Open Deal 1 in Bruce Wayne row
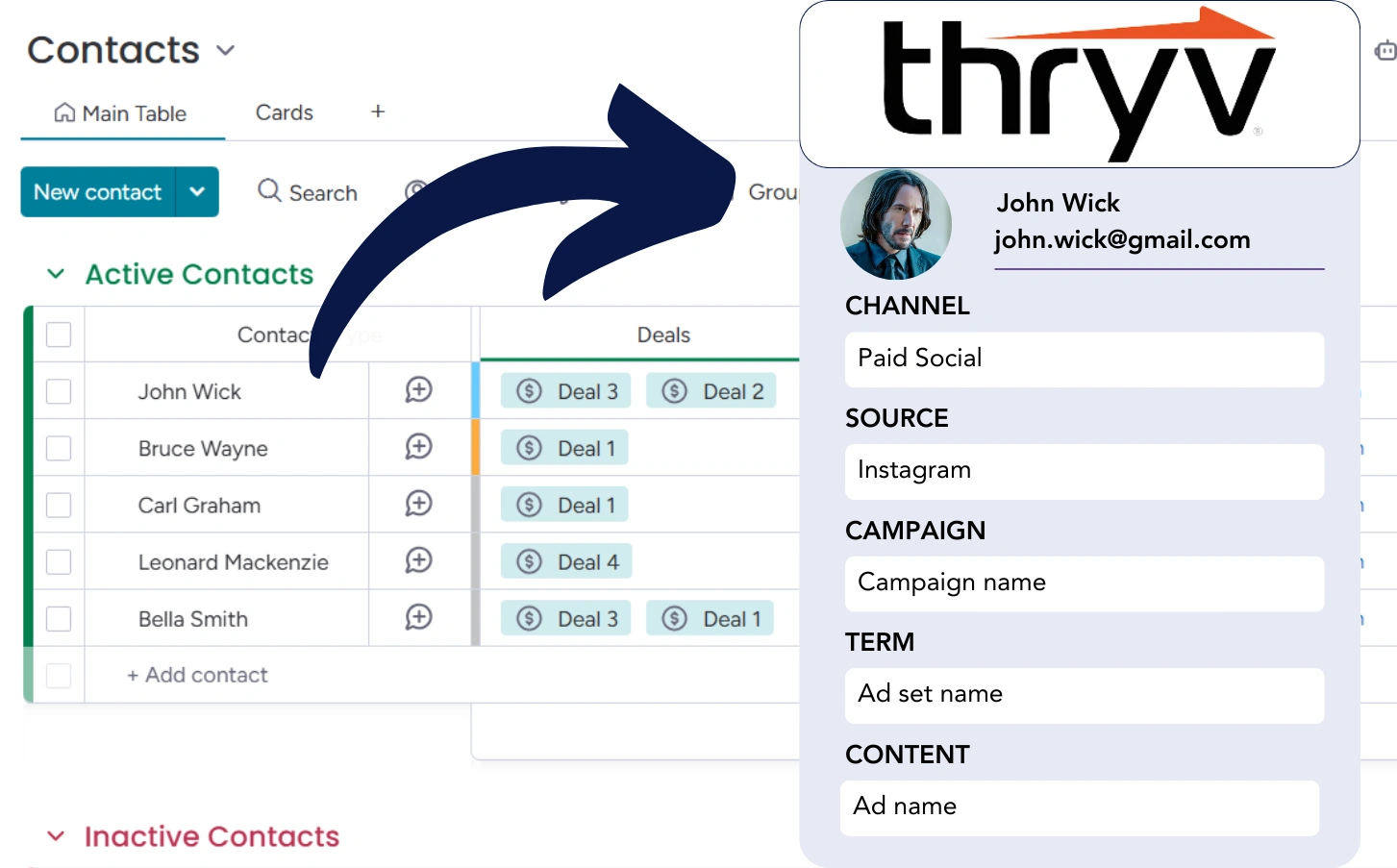The height and width of the screenshot is (868, 1397). [564, 448]
